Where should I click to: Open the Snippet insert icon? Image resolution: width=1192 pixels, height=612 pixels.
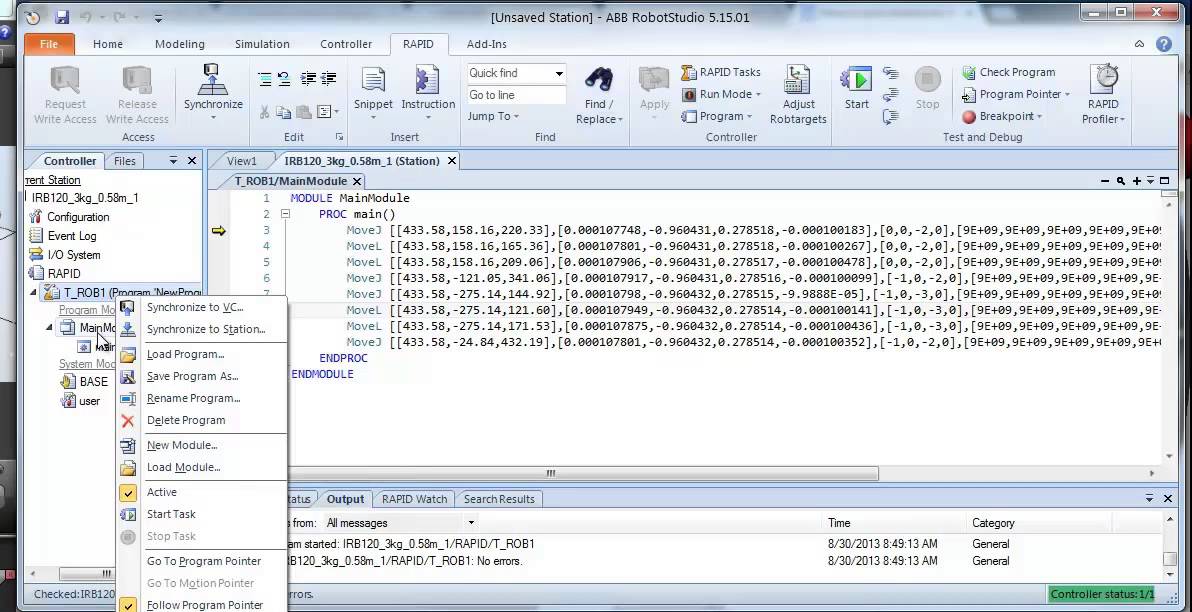click(373, 81)
